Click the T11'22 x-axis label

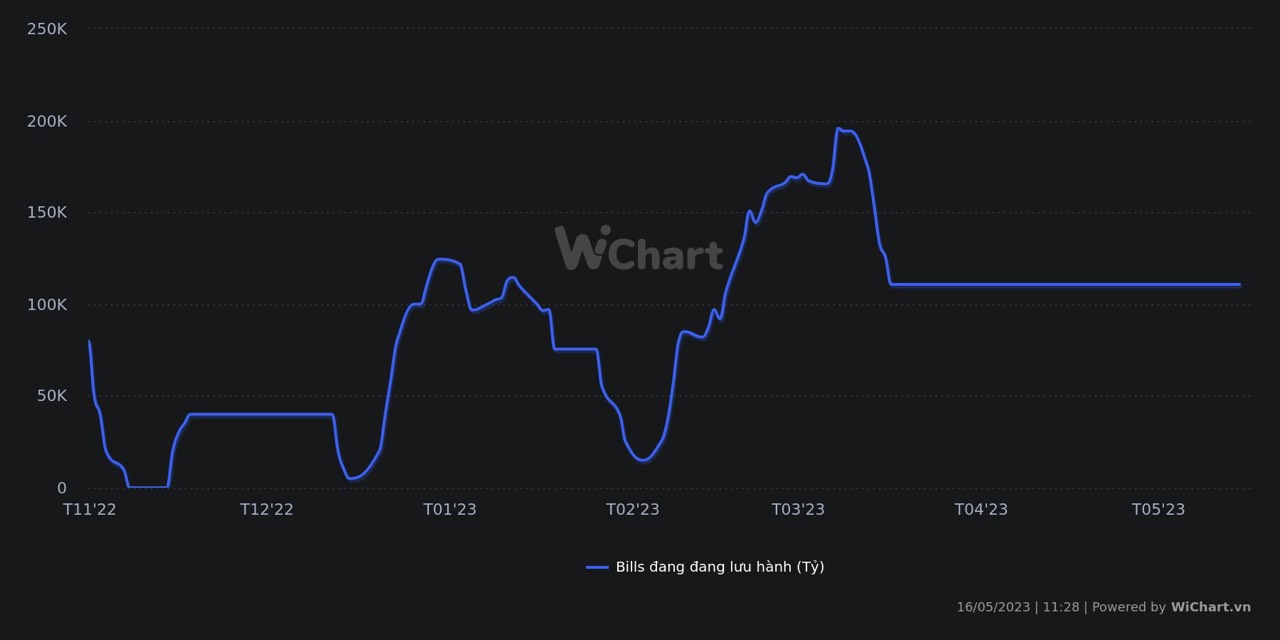click(90, 509)
